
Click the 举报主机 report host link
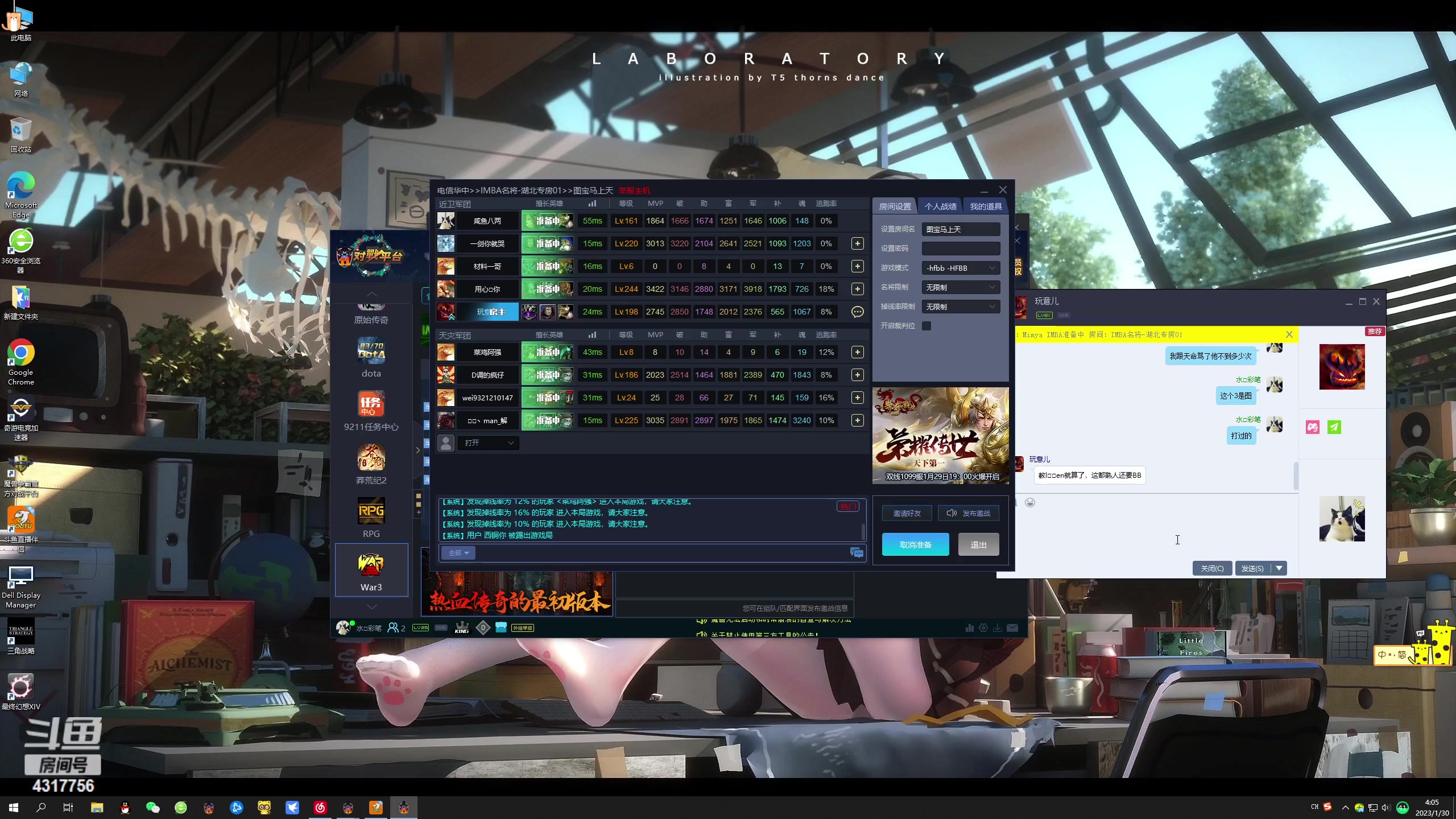(634, 191)
